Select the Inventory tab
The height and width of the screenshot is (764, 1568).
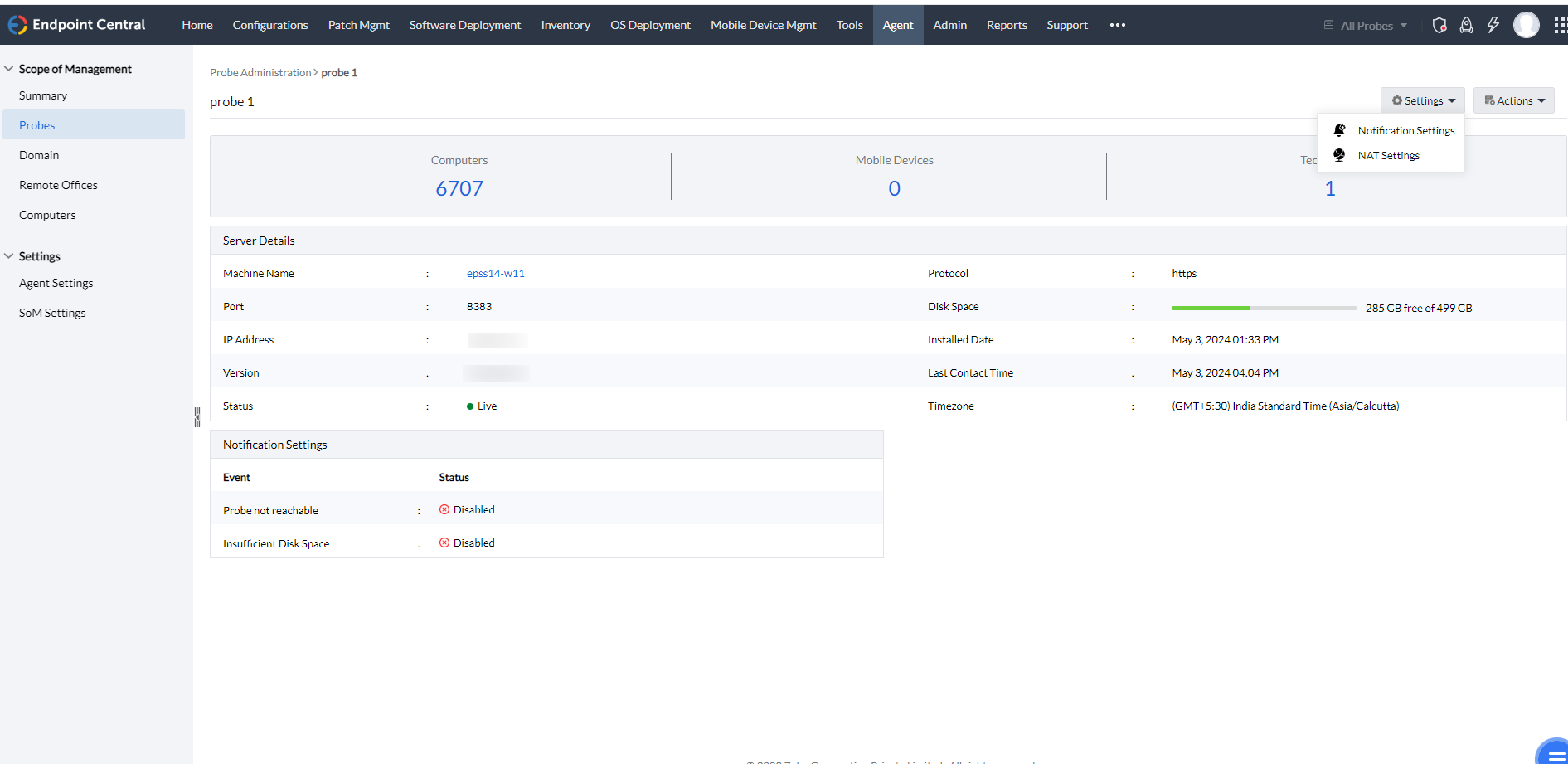tap(566, 25)
